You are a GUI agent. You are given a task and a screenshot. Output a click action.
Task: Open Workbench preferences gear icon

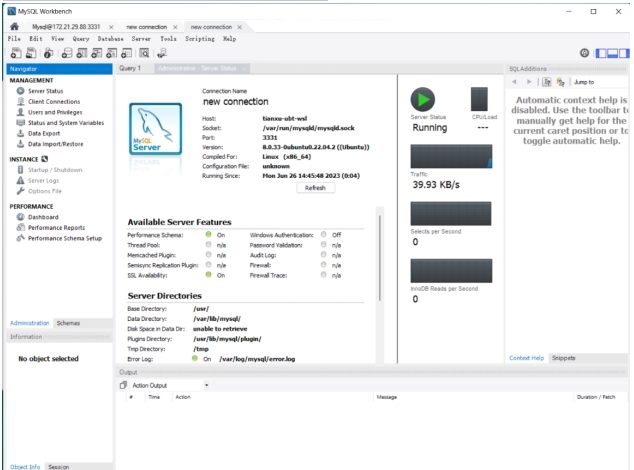[x=584, y=53]
